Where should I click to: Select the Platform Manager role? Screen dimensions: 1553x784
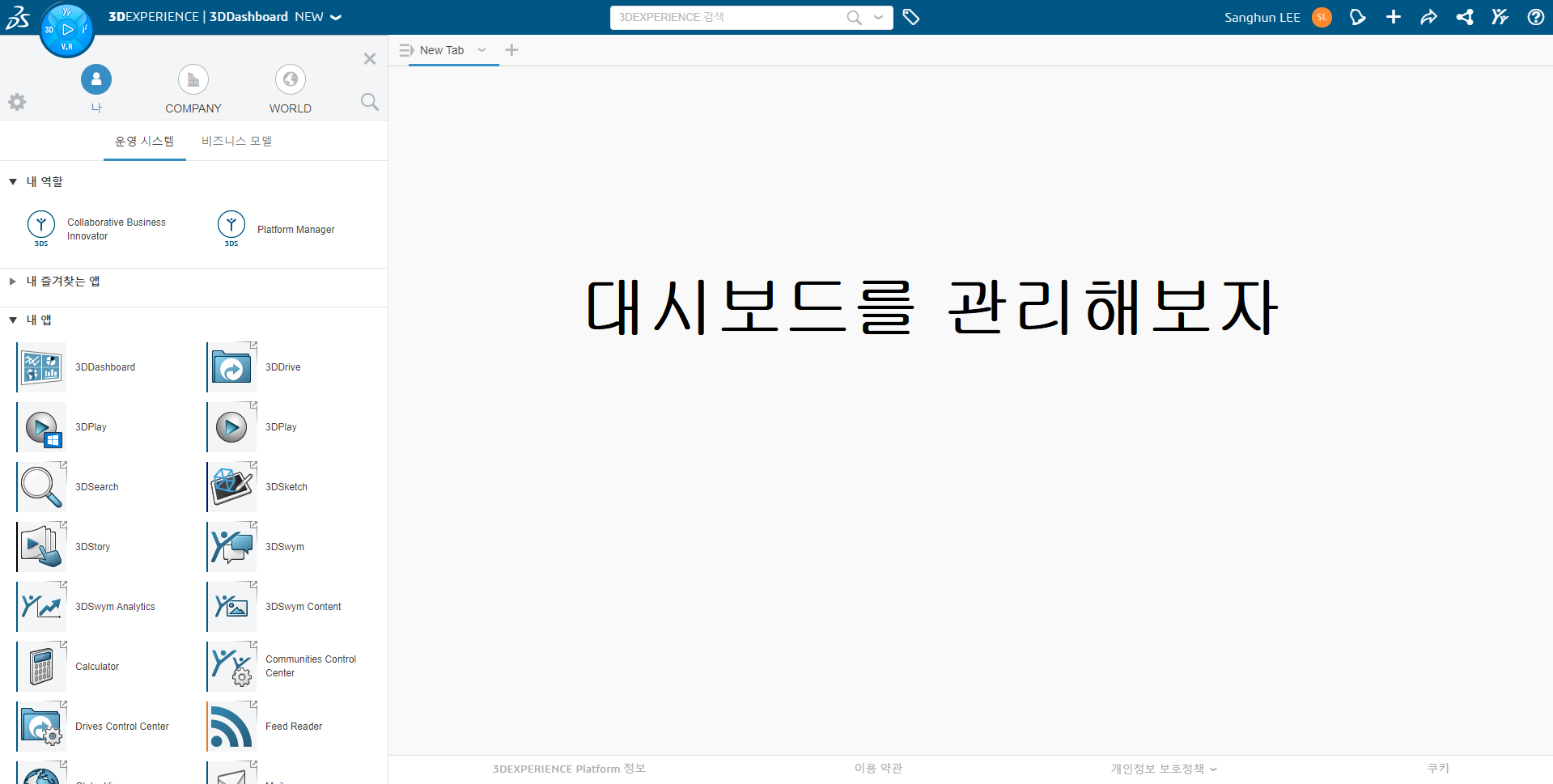pyautogui.click(x=276, y=229)
